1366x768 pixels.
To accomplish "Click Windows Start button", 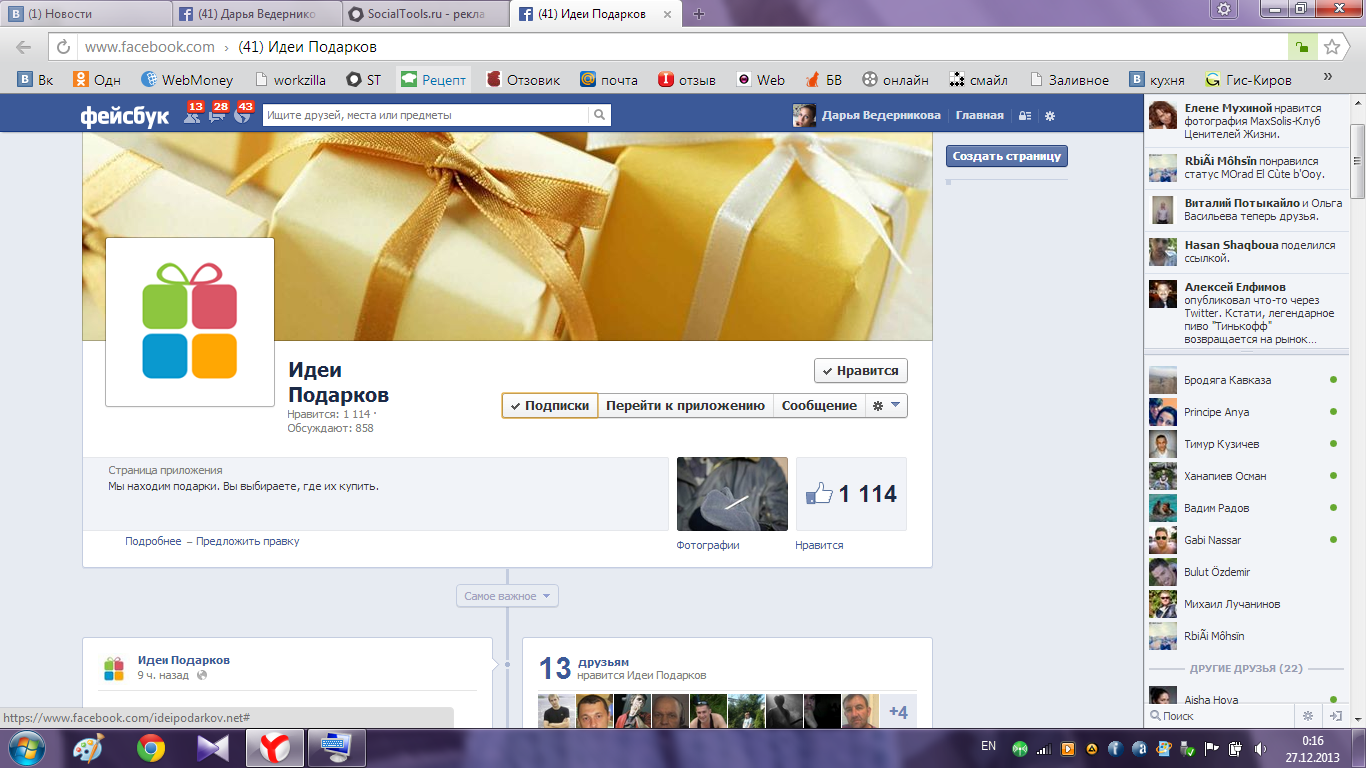I will click(26, 747).
